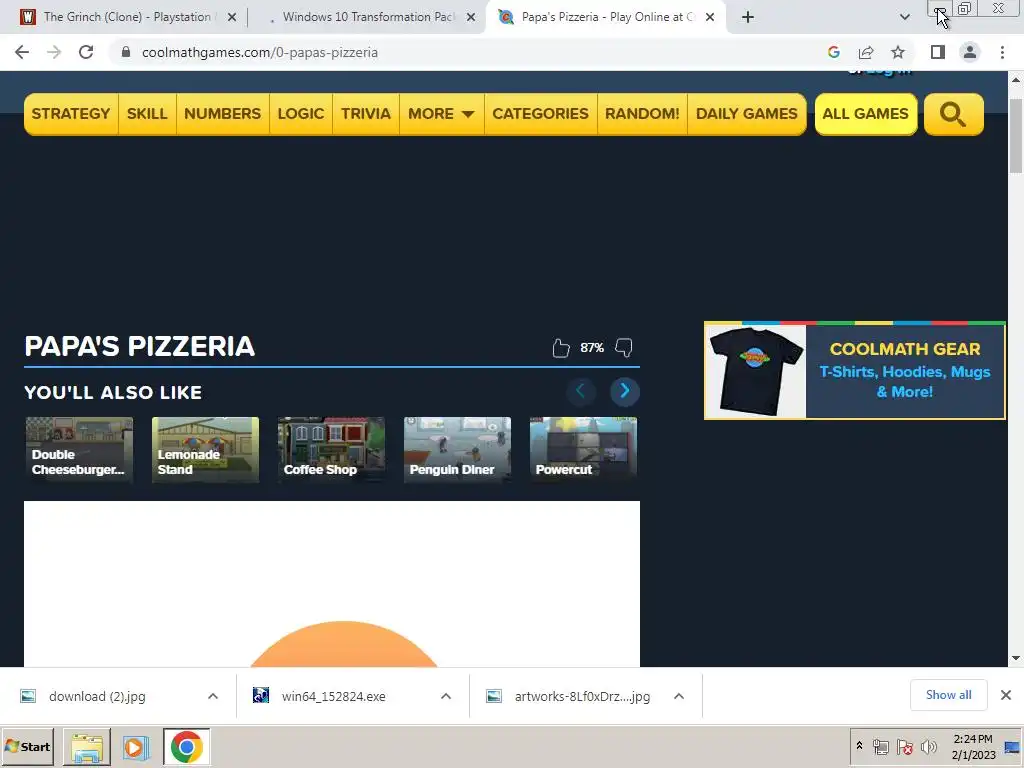This screenshot has height=768, width=1024.
Task: Open the Google icon in address bar
Action: click(833, 52)
